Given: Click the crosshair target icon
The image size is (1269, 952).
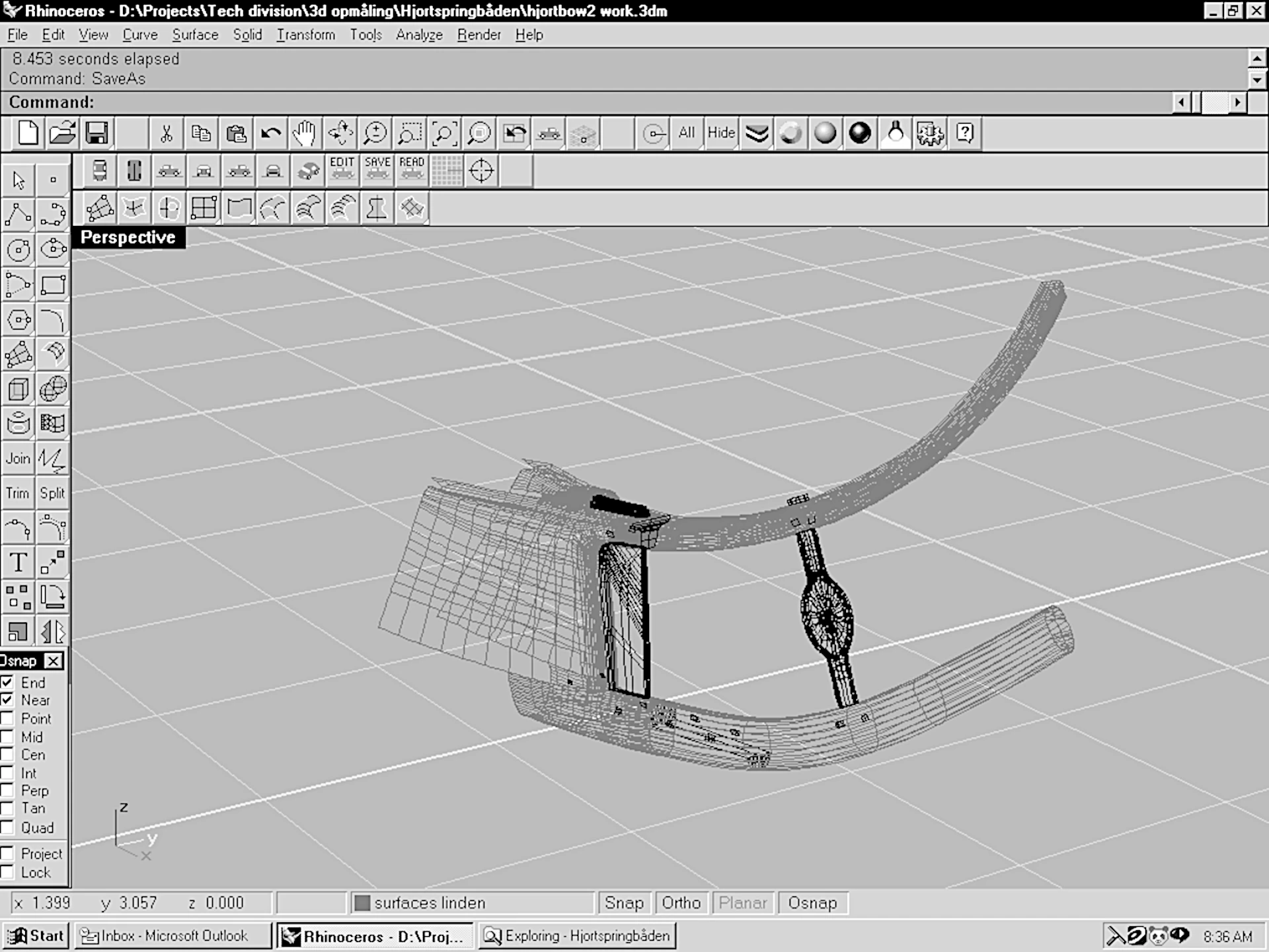Looking at the screenshot, I should click(x=481, y=171).
